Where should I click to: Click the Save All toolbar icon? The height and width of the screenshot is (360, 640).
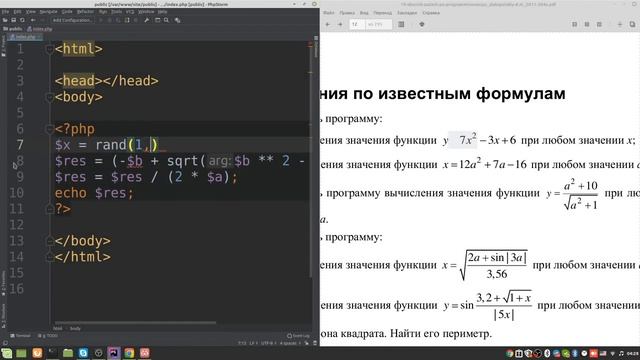(13, 20)
